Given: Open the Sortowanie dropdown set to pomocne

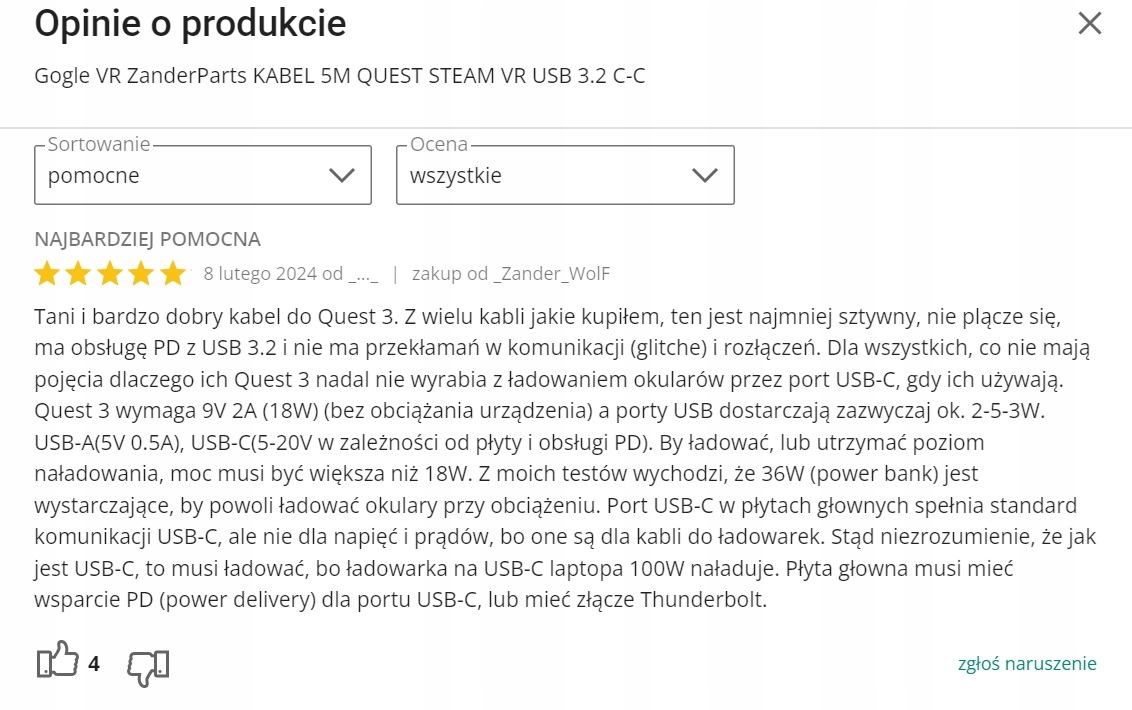Looking at the screenshot, I should [x=202, y=176].
